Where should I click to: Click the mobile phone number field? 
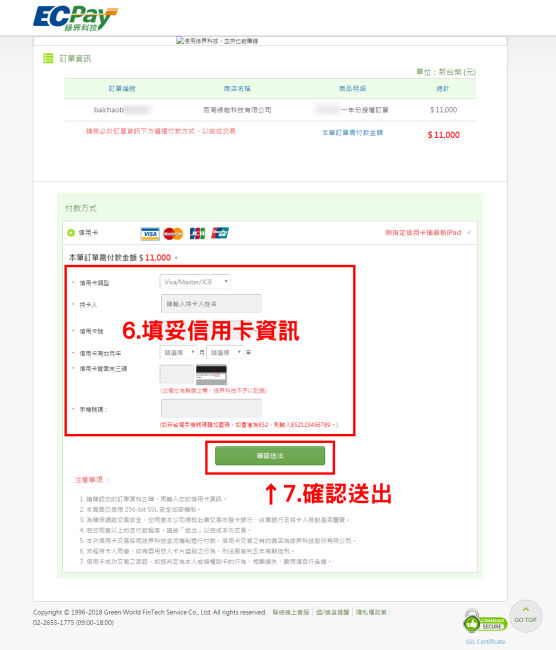[x=211, y=408]
